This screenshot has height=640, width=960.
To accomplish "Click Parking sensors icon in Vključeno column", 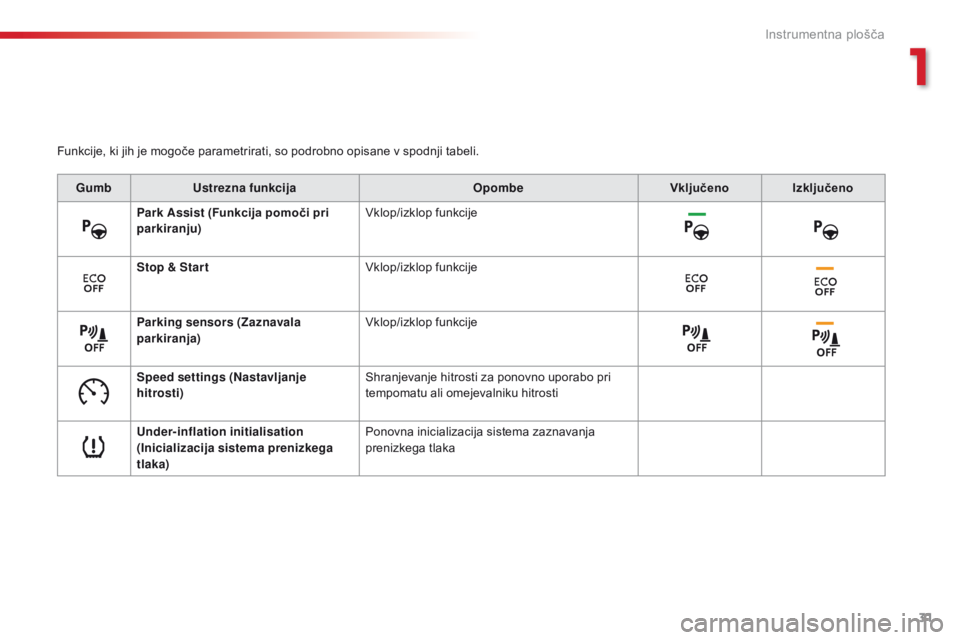I will pyautogui.click(x=697, y=338).
